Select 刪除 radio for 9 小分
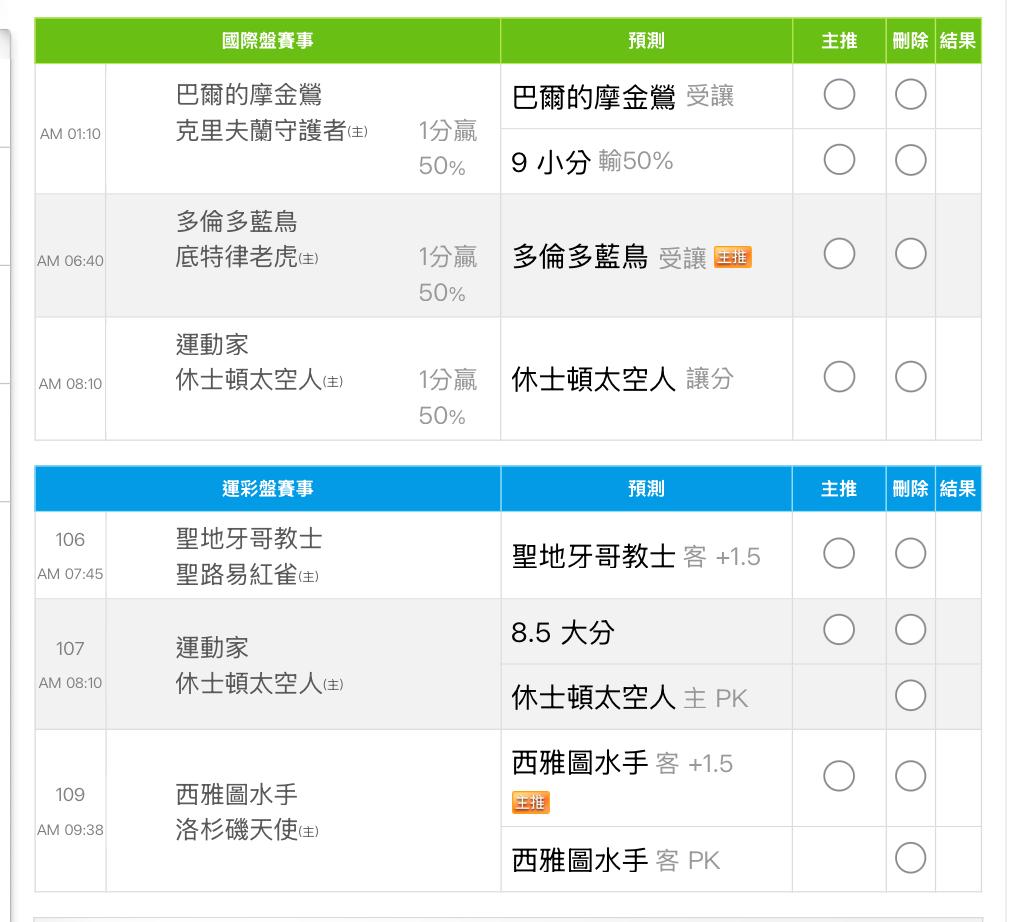The height and width of the screenshot is (922, 1019). coord(910,160)
